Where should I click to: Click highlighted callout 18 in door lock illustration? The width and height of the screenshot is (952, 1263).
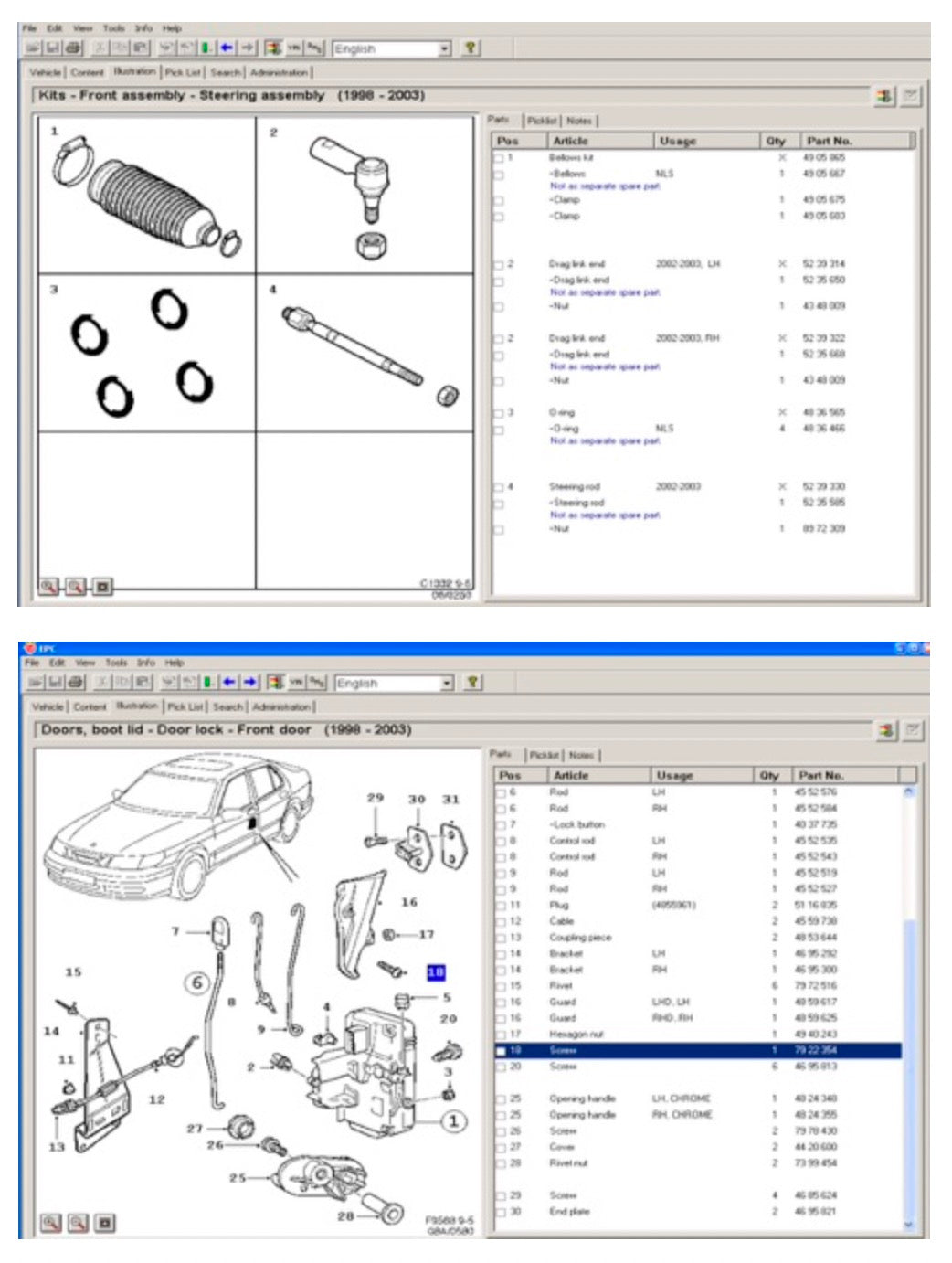436,972
